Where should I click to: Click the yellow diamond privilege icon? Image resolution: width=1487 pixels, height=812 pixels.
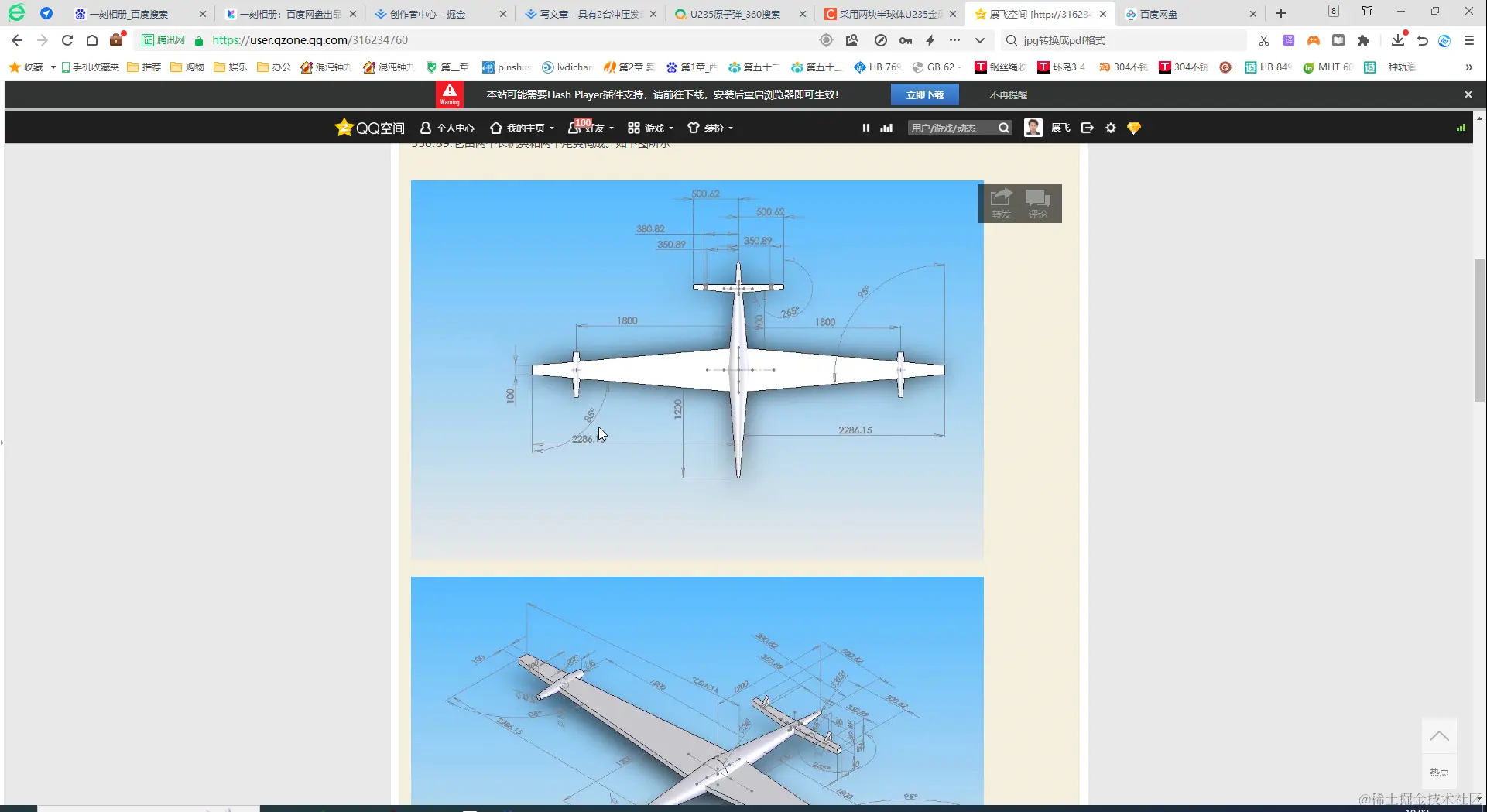tap(1133, 127)
